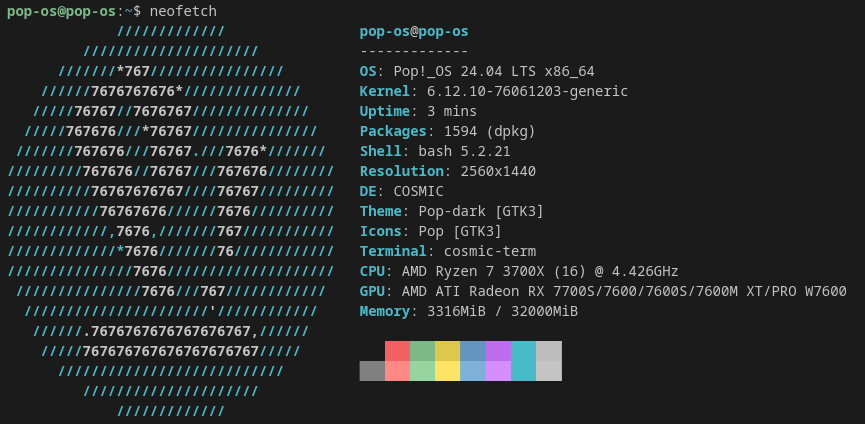Image resolution: width=865 pixels, height=424 pixels.
Task: Click the Theme value Pop-dark [GTK3]
Action: pos(481,211)
